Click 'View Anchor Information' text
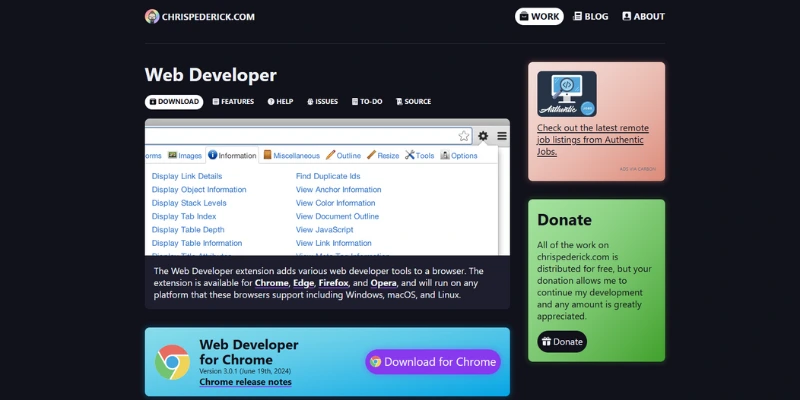Image resolution: width=800 pixels, height=400 pixels. pyautogui.click(x=338, y=189)
